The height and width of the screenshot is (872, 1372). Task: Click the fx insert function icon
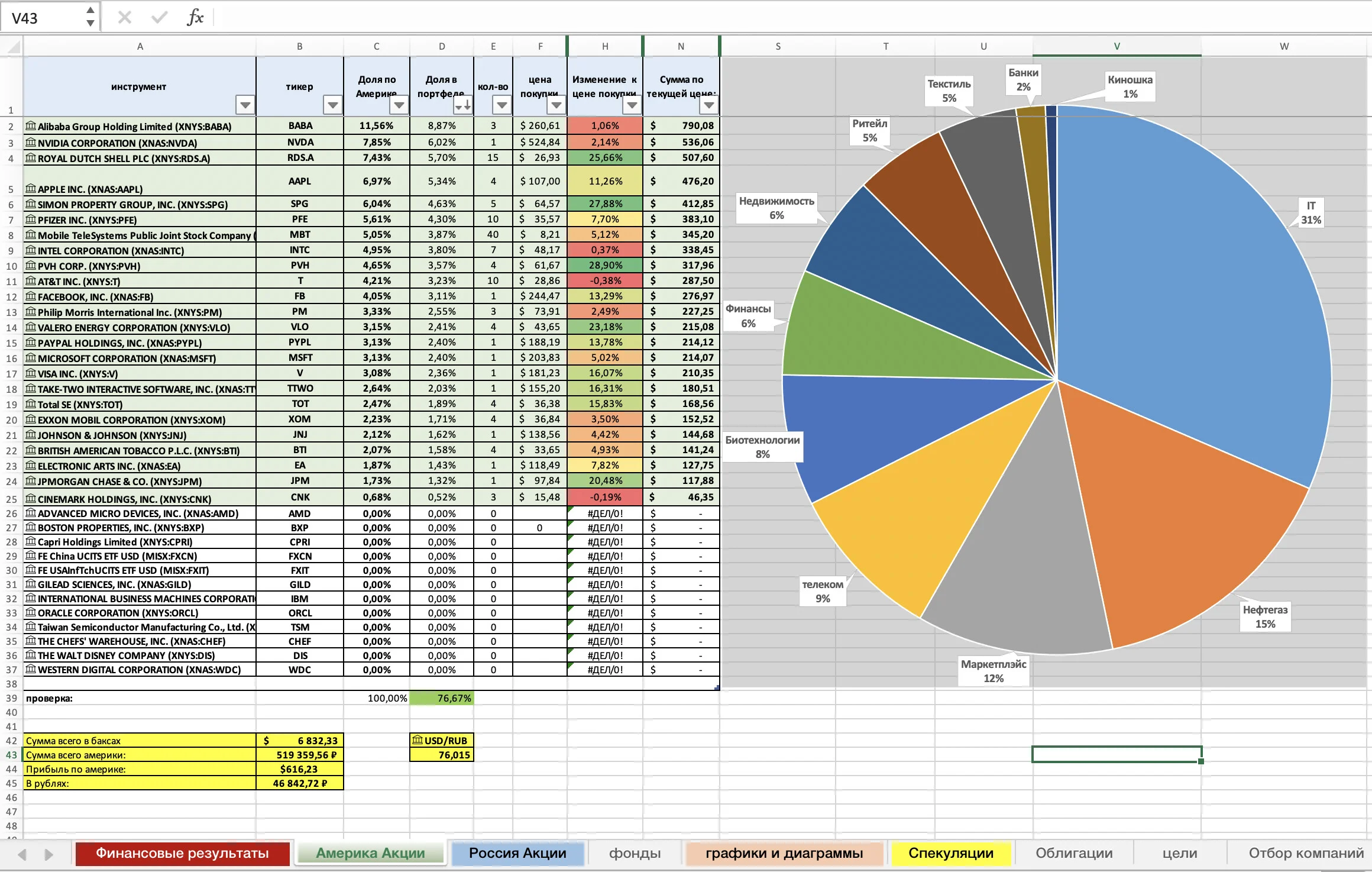195,17
